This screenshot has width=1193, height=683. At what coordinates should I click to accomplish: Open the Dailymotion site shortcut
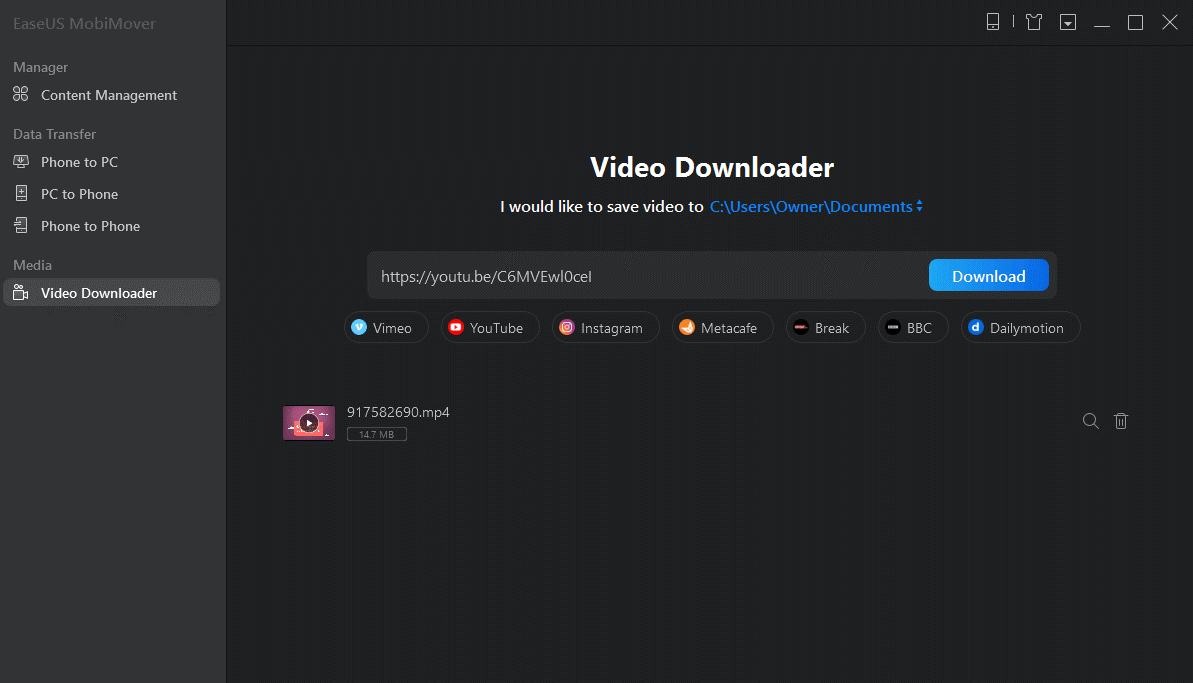point(1020,328)
